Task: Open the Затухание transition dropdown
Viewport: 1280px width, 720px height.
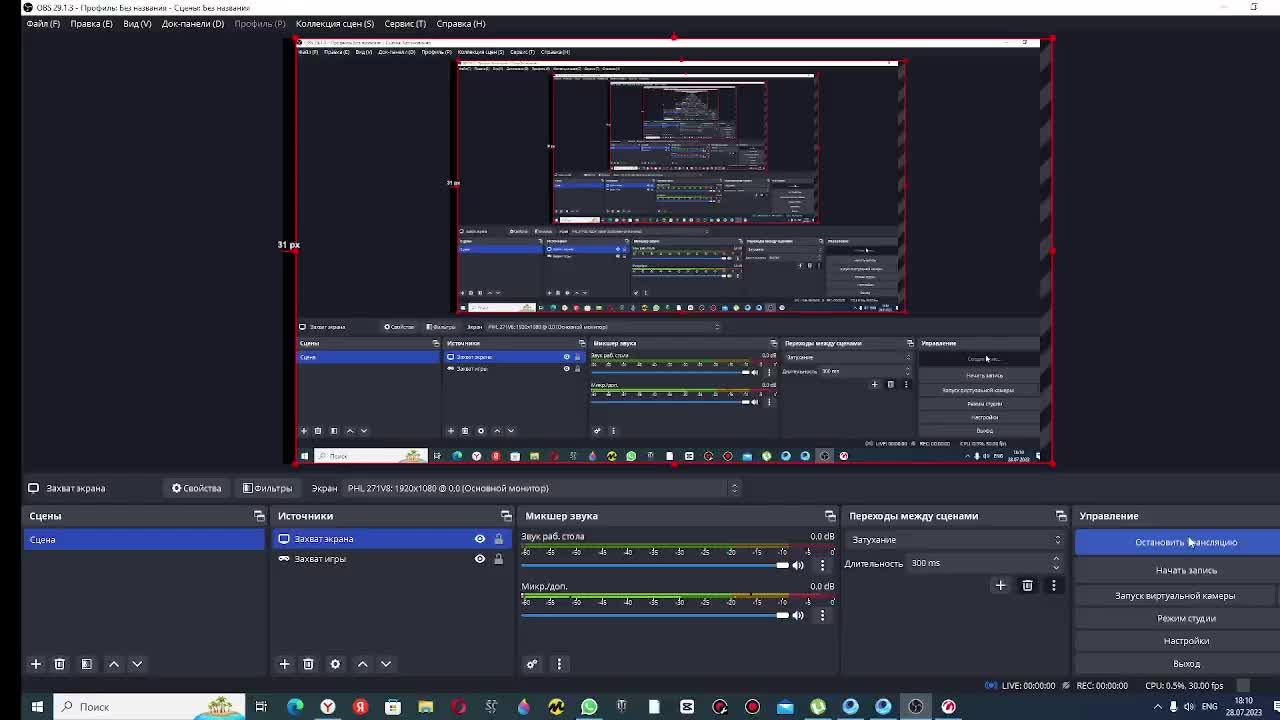Action: (955, 540)
